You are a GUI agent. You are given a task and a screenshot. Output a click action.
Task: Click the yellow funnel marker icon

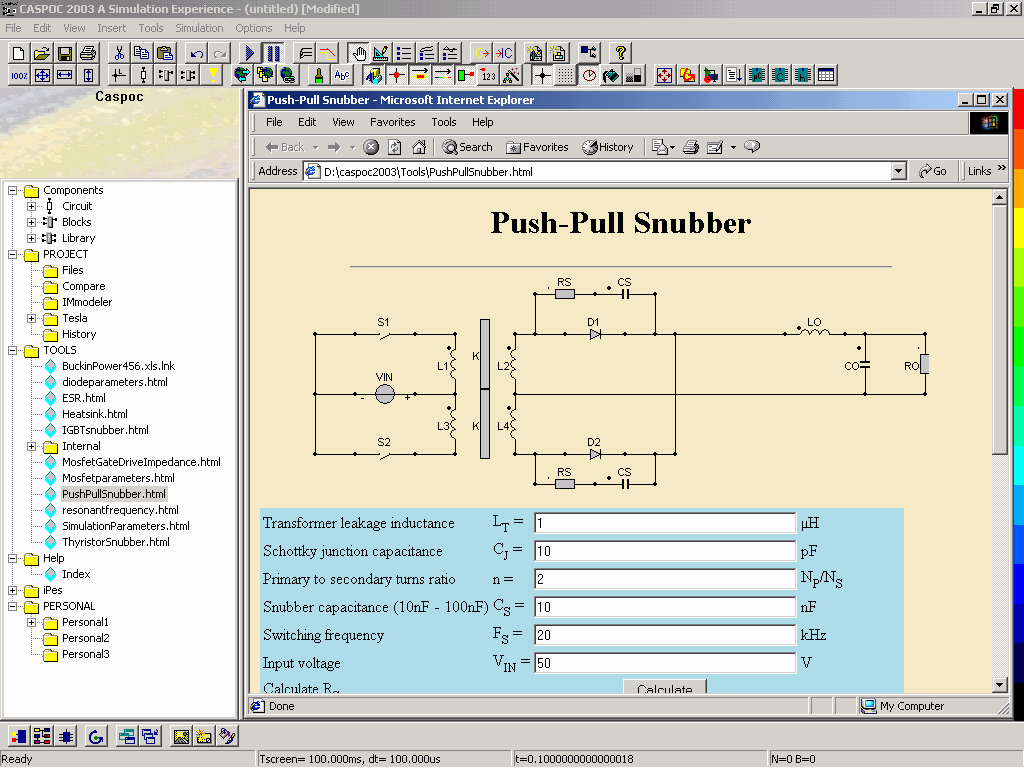click(x=213, y=75)
